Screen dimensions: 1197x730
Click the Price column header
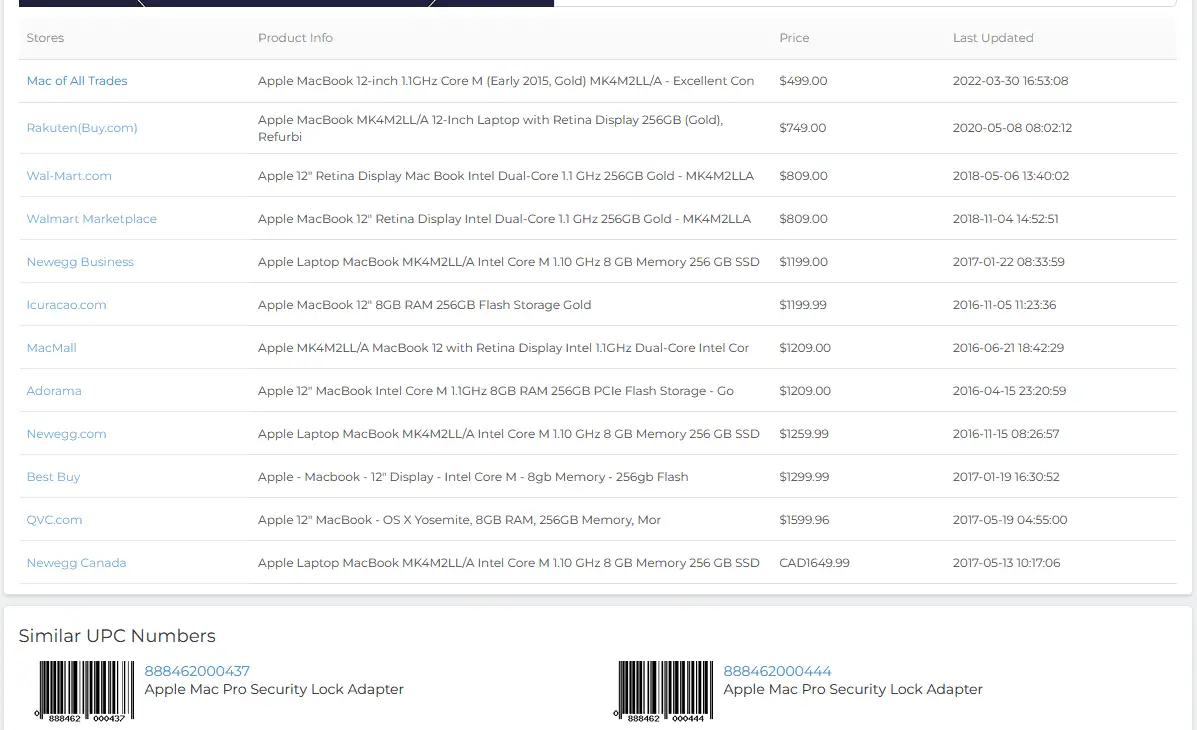(794, 38)
